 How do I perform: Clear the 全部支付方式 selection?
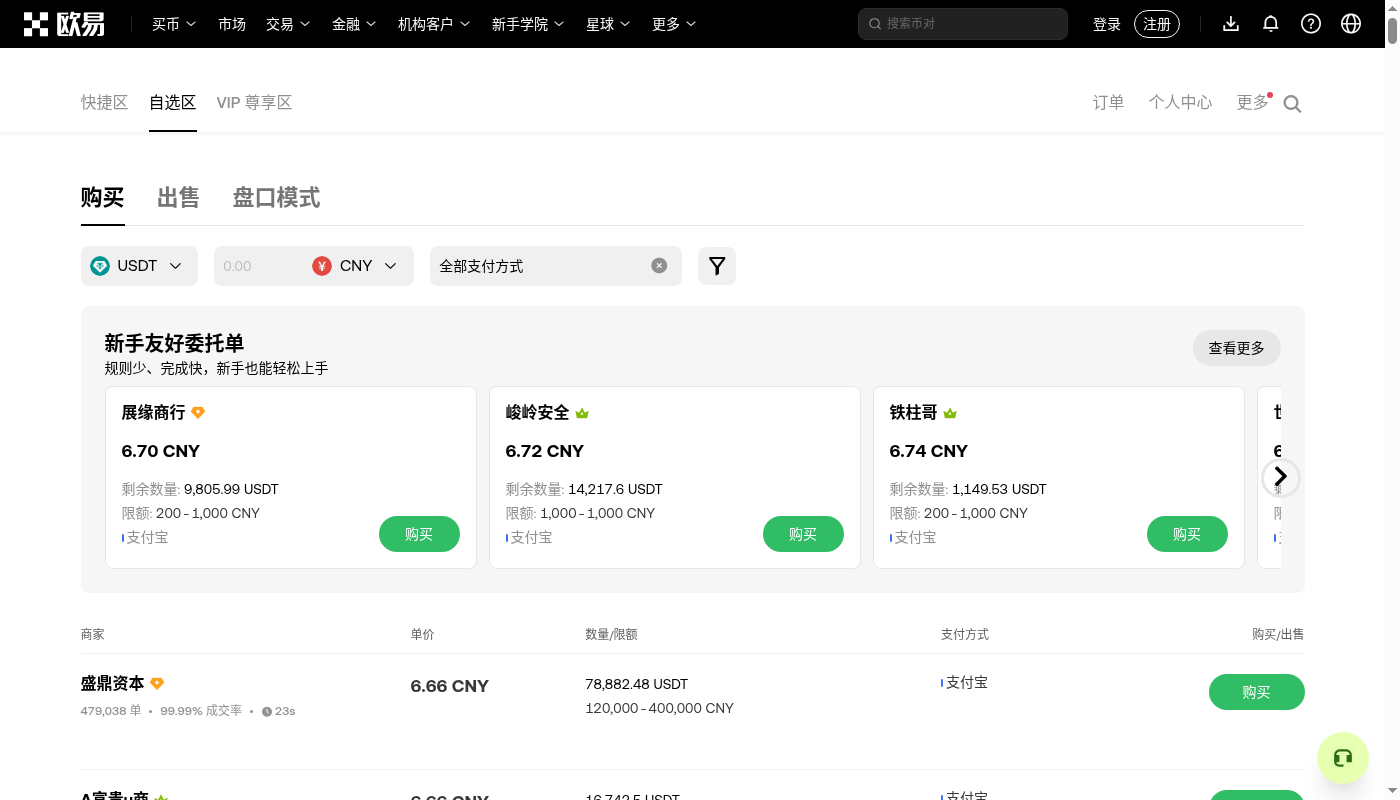[x=659, y=266]
